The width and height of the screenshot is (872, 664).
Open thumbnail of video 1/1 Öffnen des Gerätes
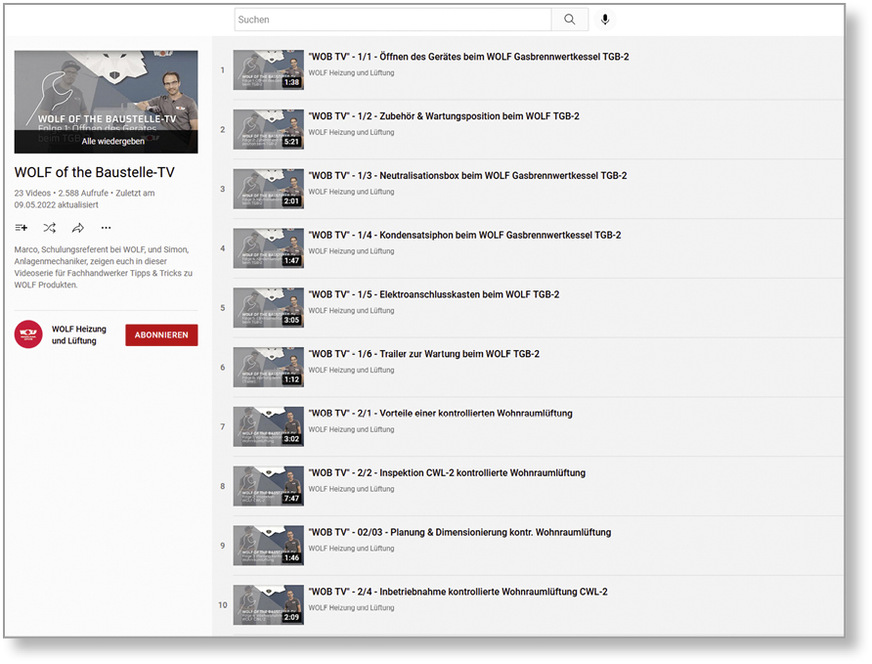tap(268, 70)
